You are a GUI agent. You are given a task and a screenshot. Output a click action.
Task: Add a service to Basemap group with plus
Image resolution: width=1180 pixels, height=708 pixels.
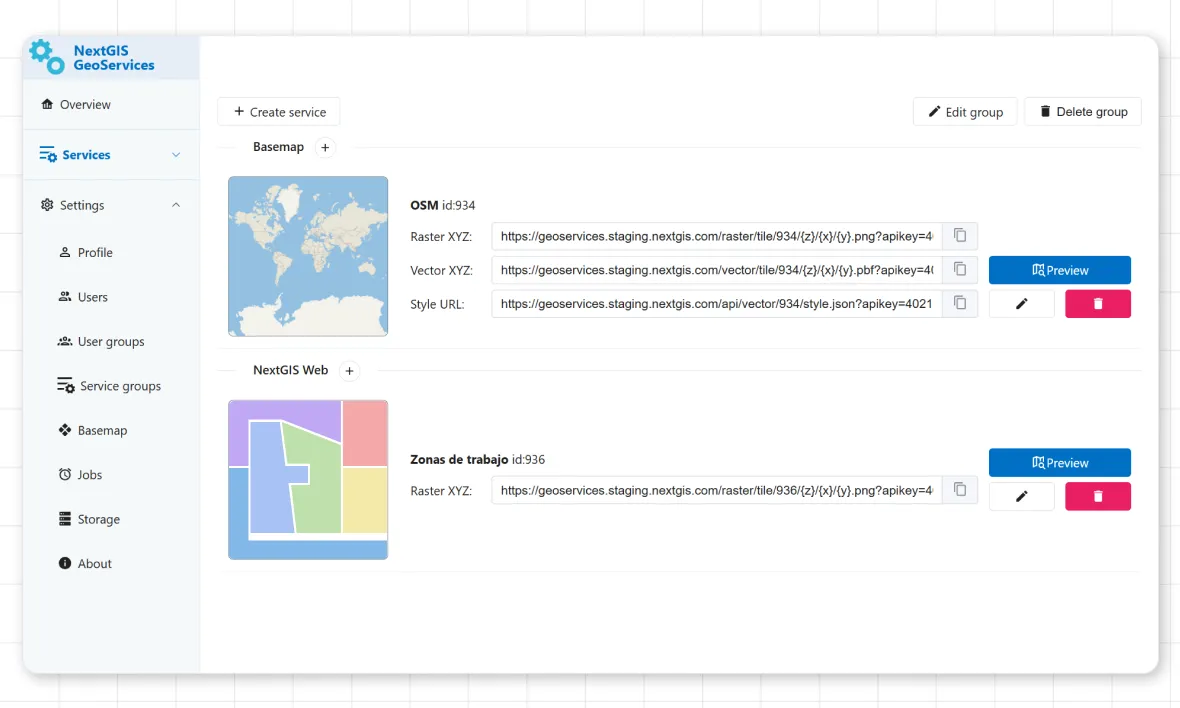[325, 147]
